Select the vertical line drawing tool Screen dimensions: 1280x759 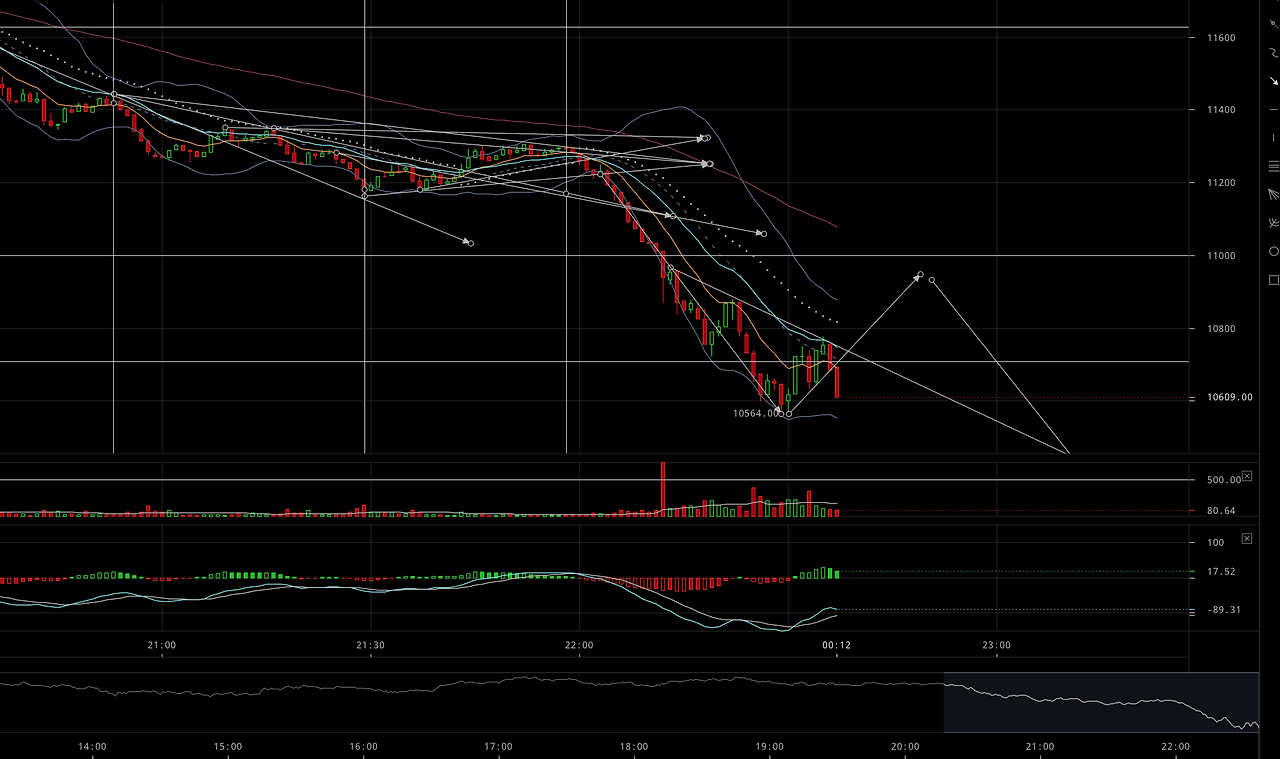(x=1274, y=138)
